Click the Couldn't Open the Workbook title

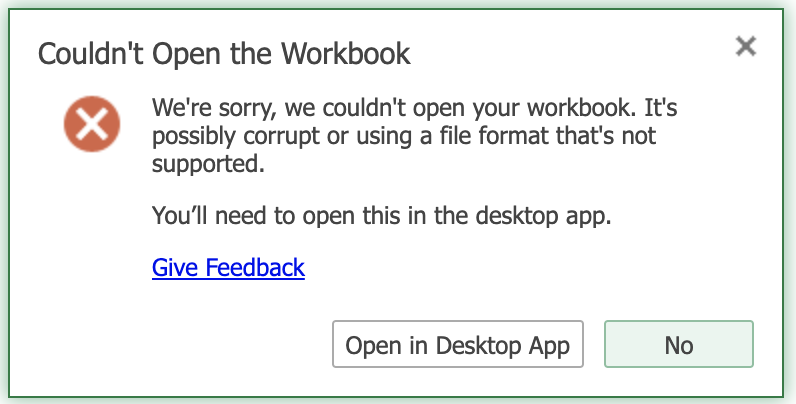pyautogui.click(x=224, y=53)
